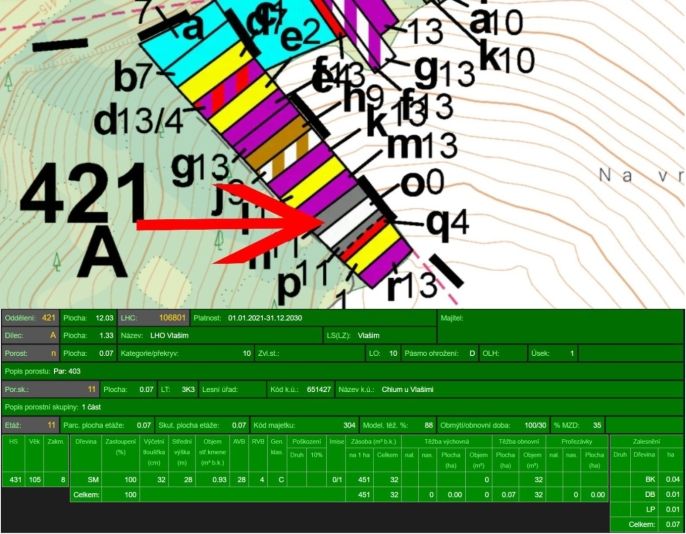This screenshot has height=534, width=686.
Task: Click the map label o0
Action: click(x=422, y=183)
